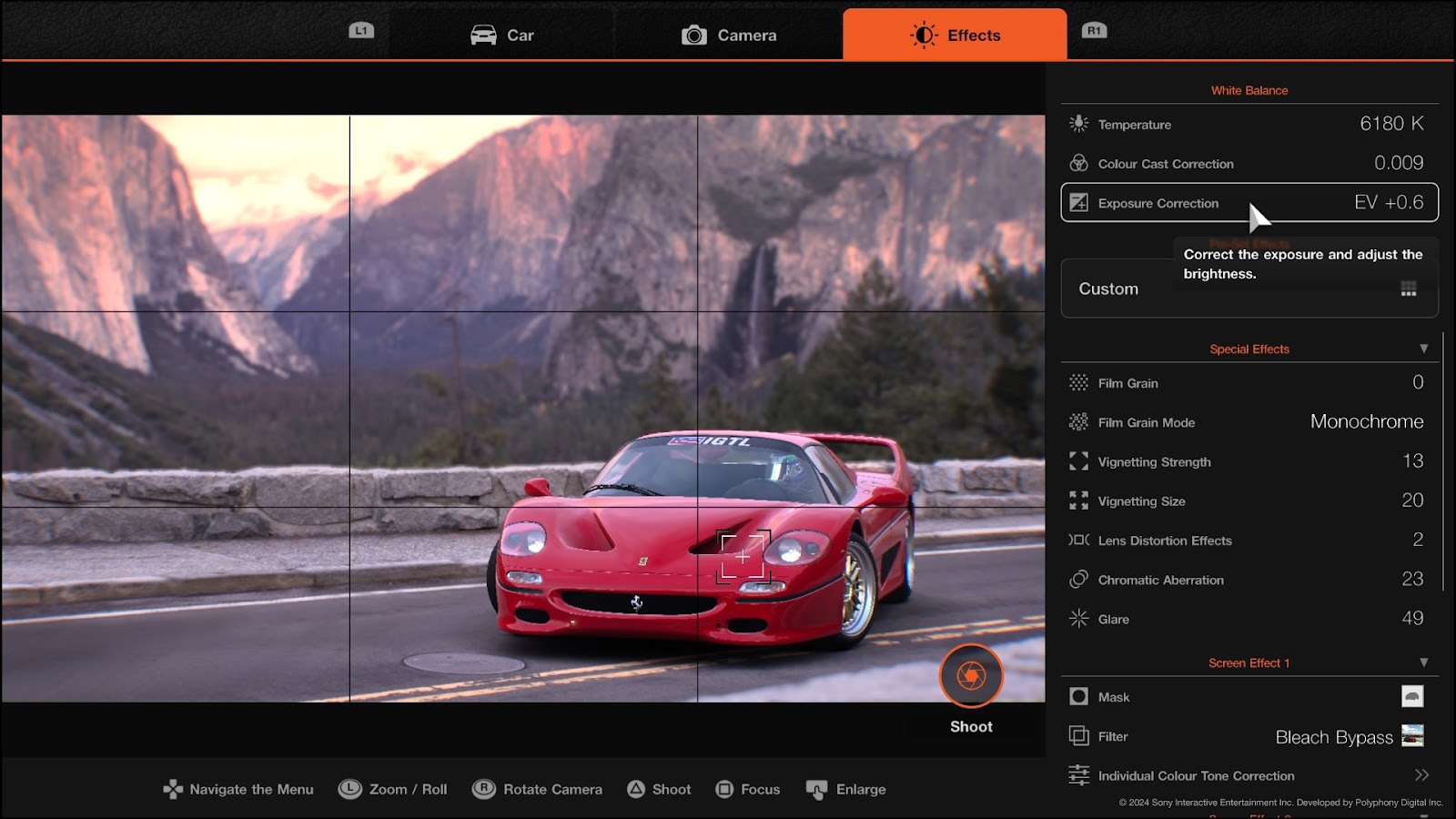The width and height of the screenshot is (1456, 819).
Task: Click the L1 shoulder button icon
Action: [361, 30]
